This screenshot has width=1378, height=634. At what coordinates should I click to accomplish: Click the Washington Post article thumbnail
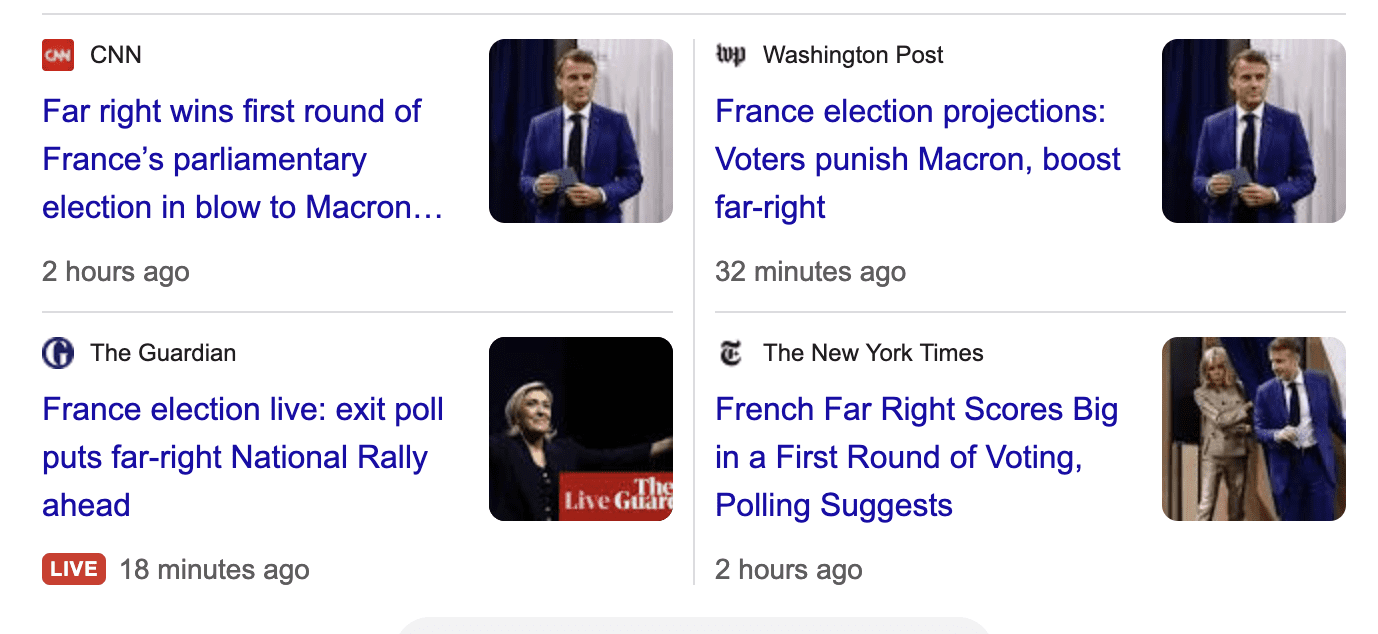coord(1253,131)
